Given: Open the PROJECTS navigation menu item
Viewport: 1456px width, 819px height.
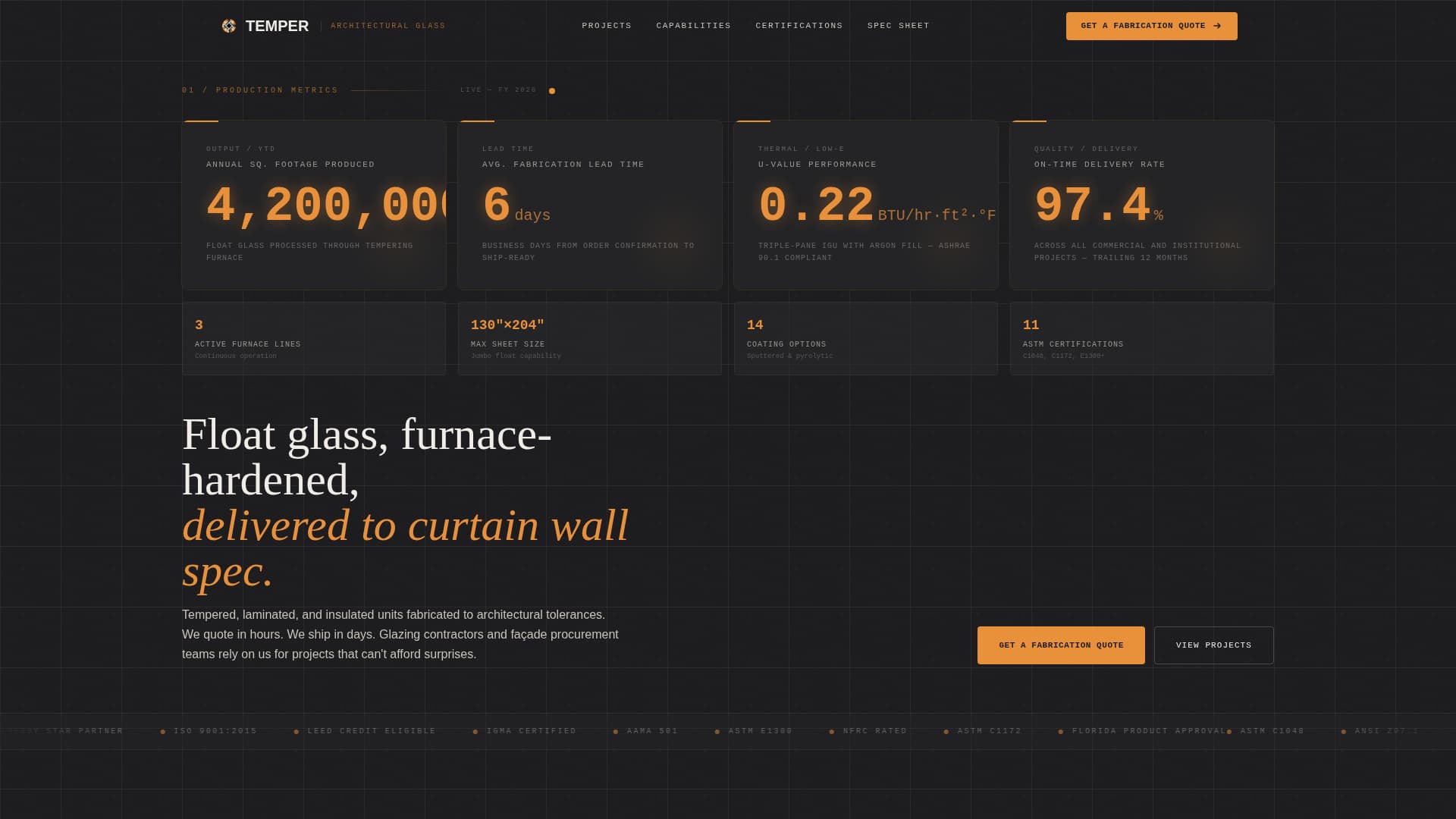Looking at the screenshot, I should pyautogui.click(x=606, y=25).
